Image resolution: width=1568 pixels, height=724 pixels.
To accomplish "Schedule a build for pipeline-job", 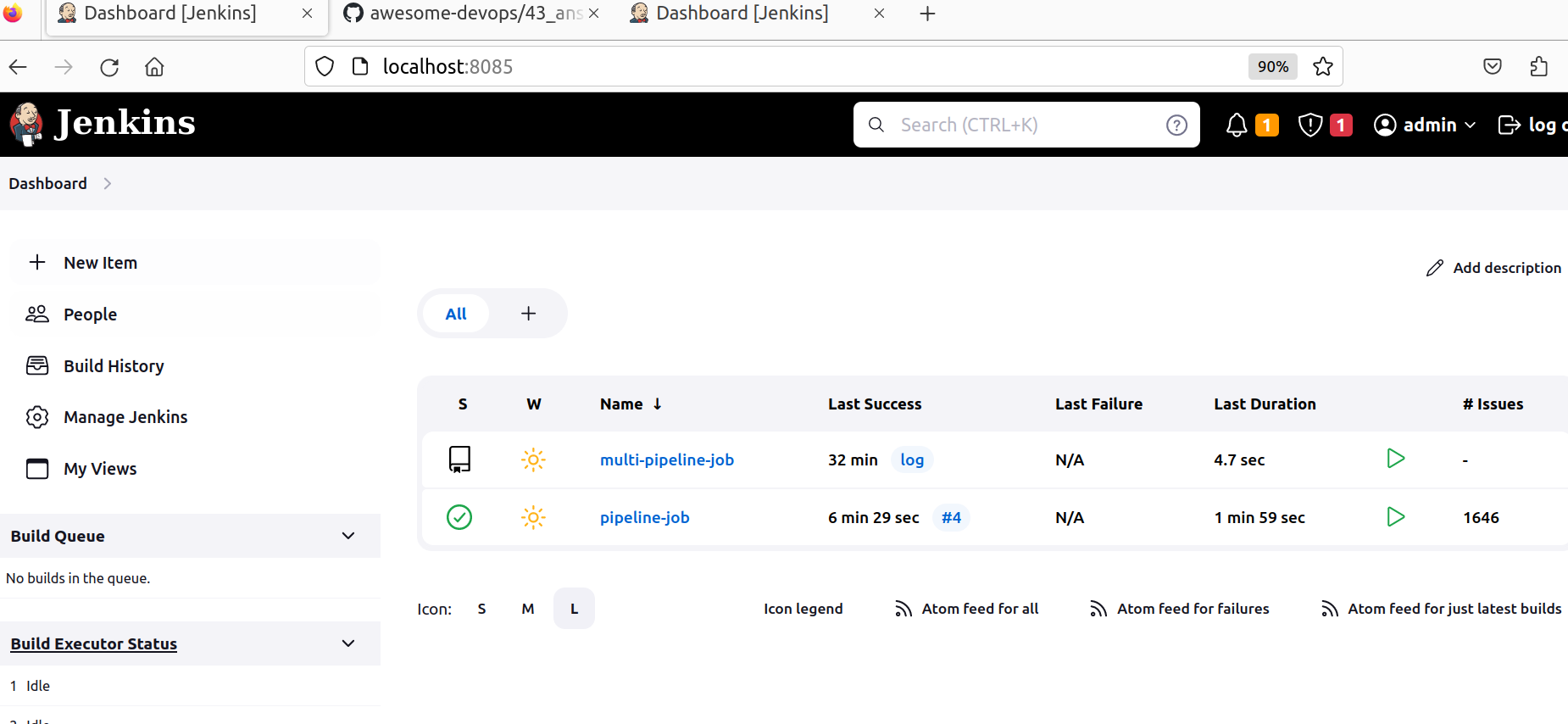I will [x=1395, y=516].
